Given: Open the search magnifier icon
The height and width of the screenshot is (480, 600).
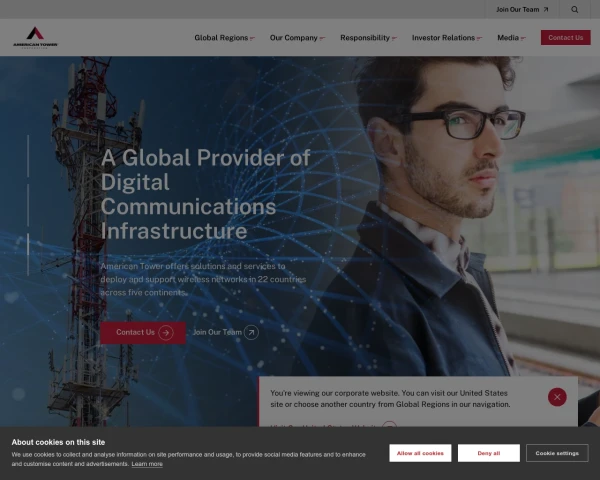Looking at the screenshot, I should pos(574,10).
